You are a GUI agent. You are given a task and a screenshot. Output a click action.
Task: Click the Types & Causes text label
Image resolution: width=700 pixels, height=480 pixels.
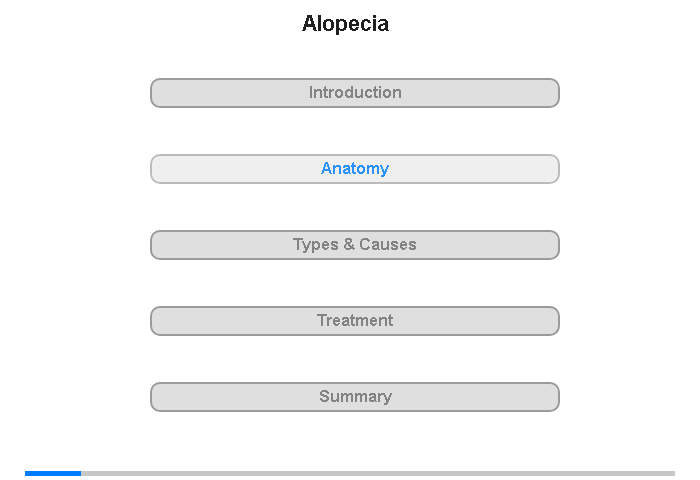pyautogui.click(x=355, y=245)
